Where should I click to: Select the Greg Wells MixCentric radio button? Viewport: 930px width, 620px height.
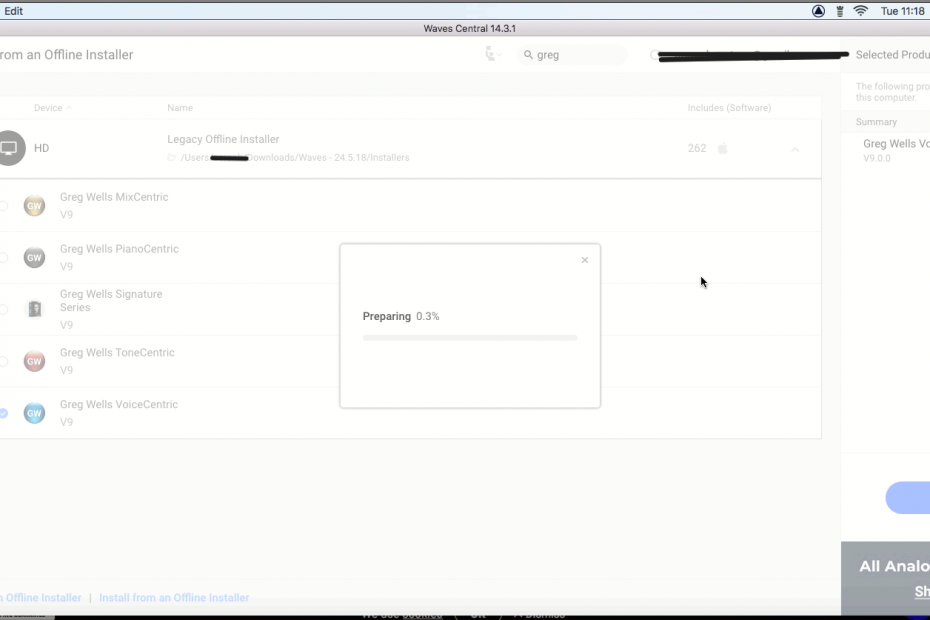(x=4, y=205)
